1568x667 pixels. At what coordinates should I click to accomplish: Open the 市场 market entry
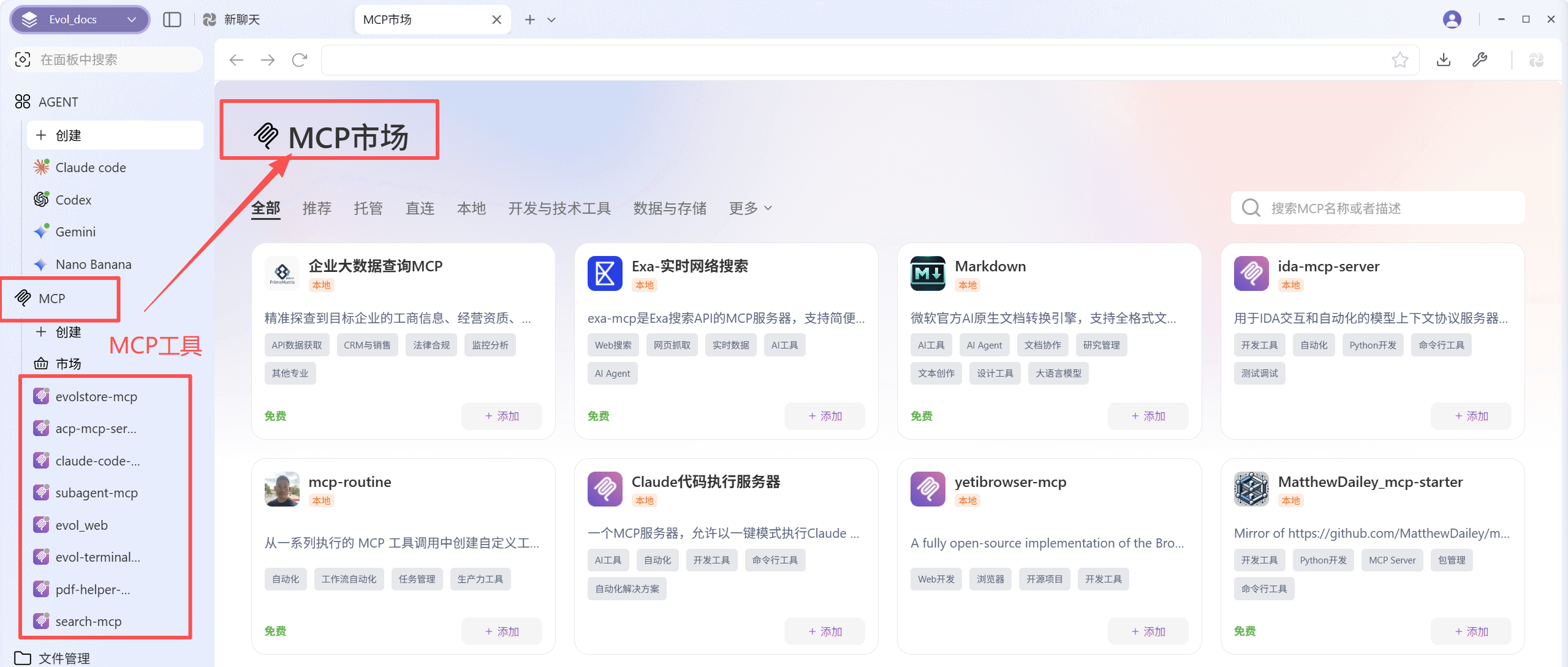click(68, 364)
